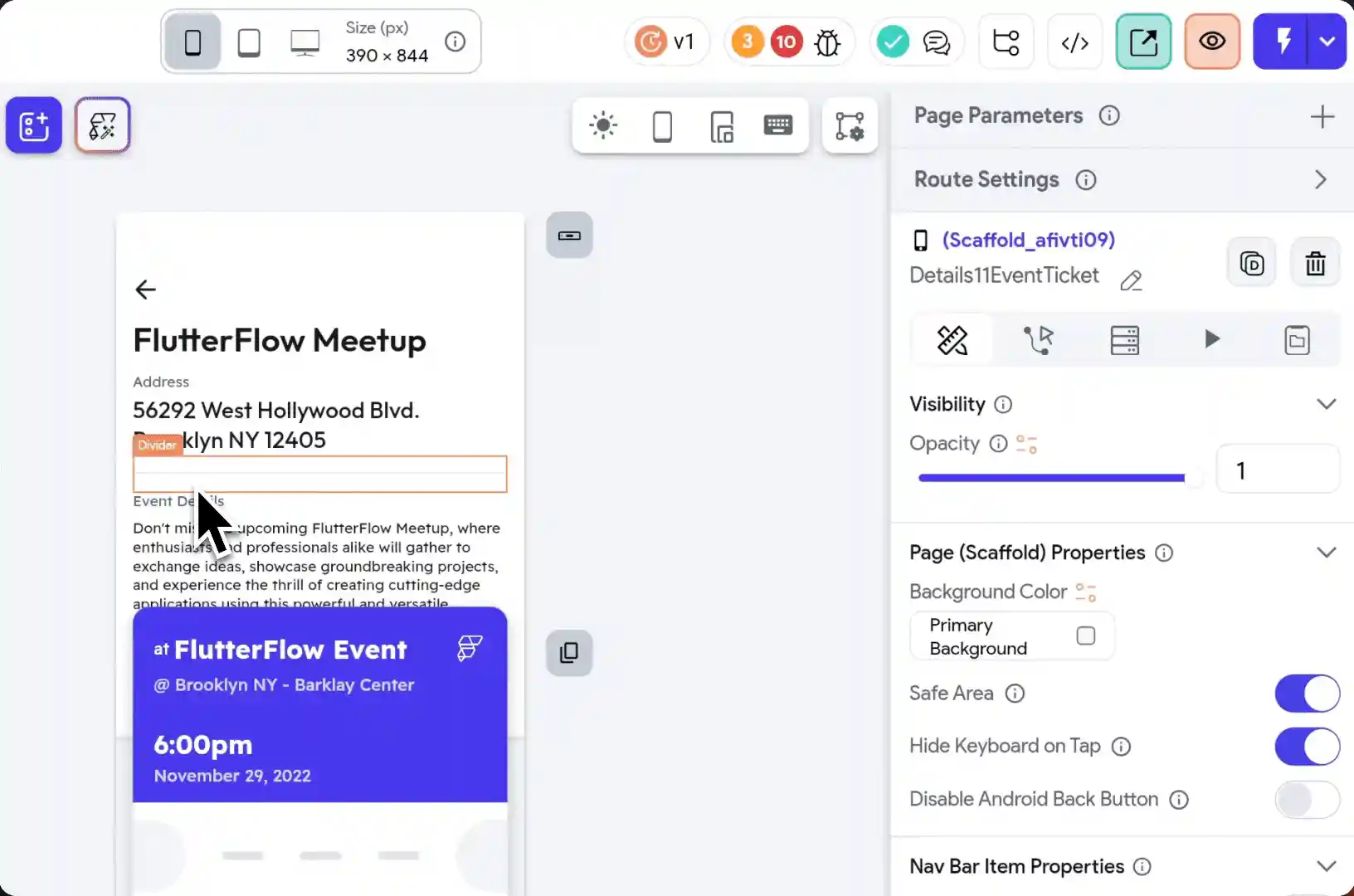The width and height of the screenshot is (1354, 896).
Task: Click the comments chat icon
Action: [937, 42]
